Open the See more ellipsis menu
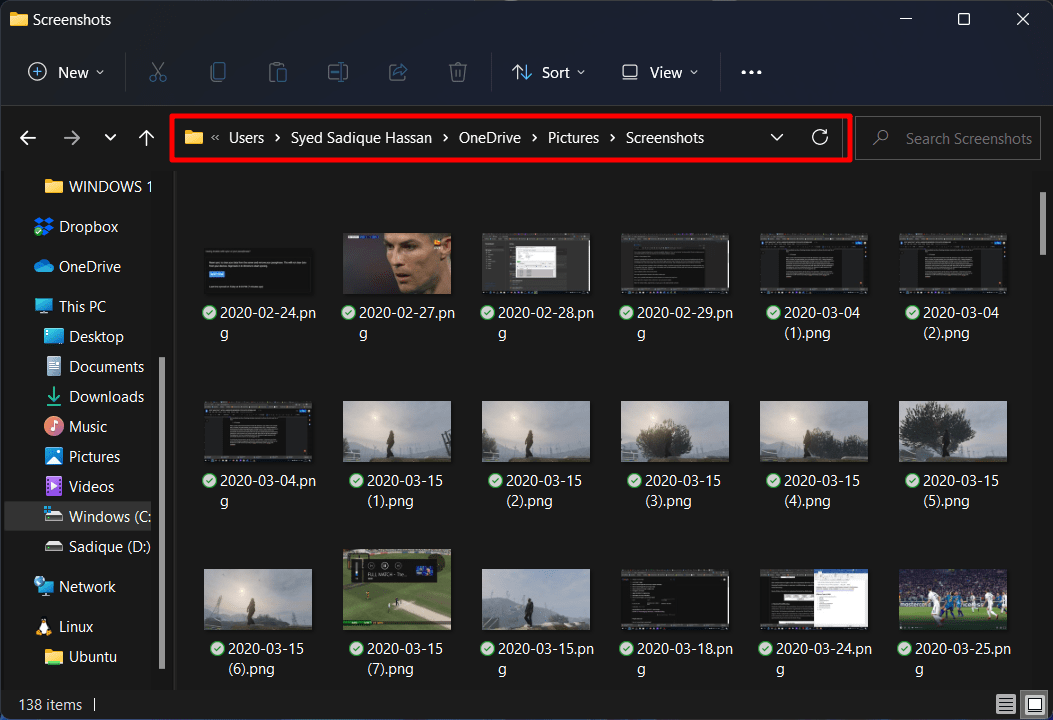The height and width of the screenshot is (720, 1053). (751, 72)
